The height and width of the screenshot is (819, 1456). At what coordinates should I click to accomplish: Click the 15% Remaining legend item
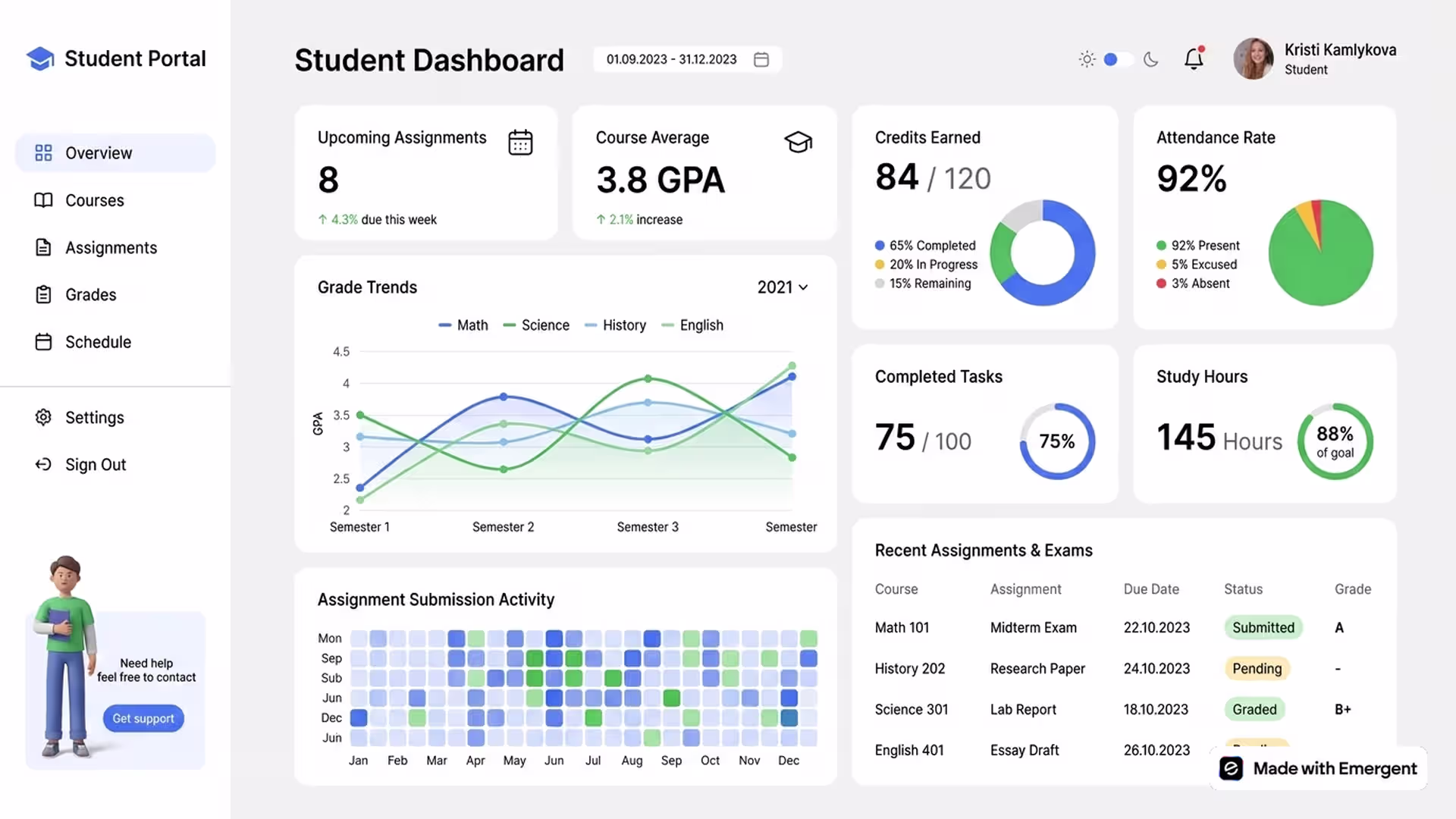922,284
